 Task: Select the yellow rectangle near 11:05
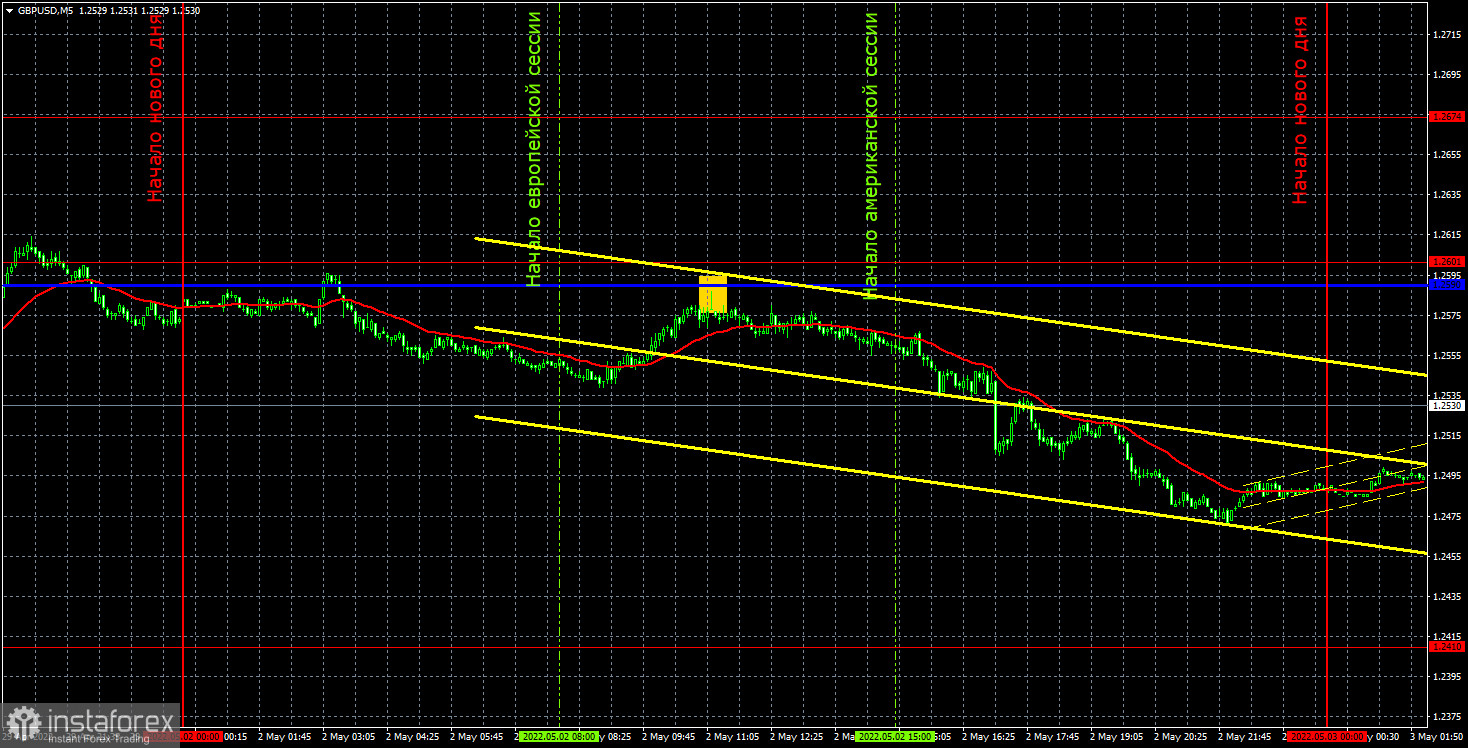[x=712, y=293]
